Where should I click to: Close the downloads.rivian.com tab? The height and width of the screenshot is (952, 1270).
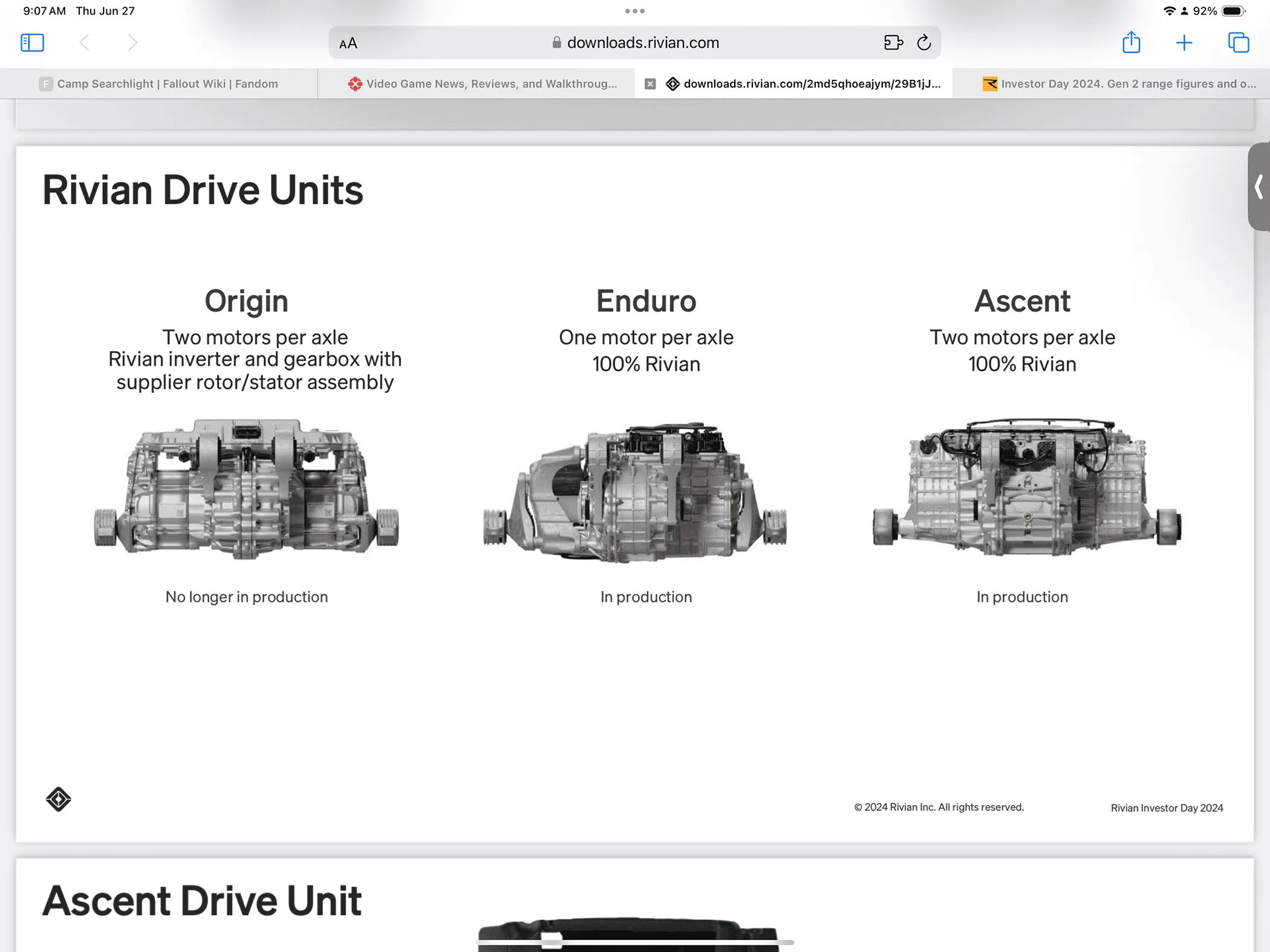pos(650,84)
